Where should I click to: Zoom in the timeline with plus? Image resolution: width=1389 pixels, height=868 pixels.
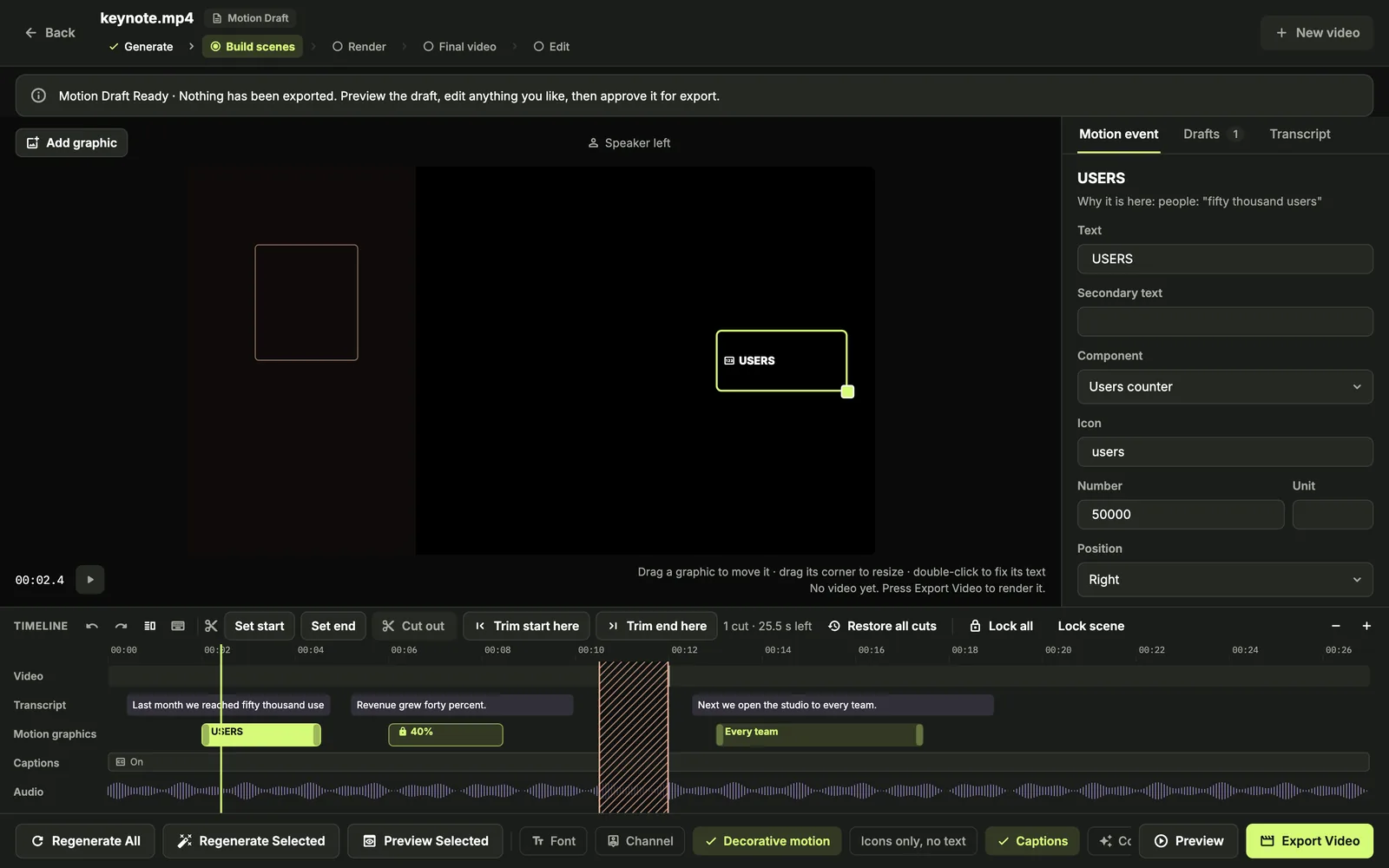(x=1366, y=626)
